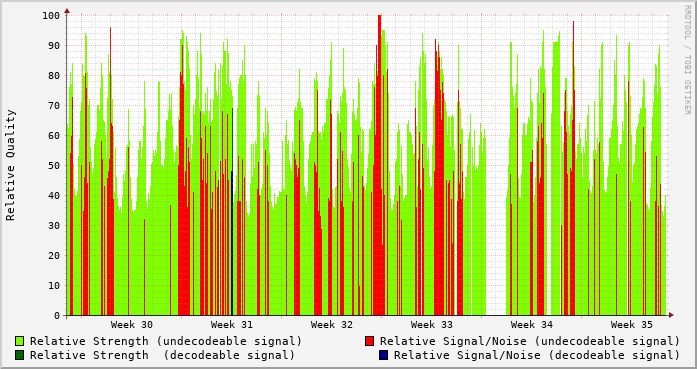Click the Week 31 axis label
The height and width of the screenshot is (369, 697).
(x=232, y=325)
